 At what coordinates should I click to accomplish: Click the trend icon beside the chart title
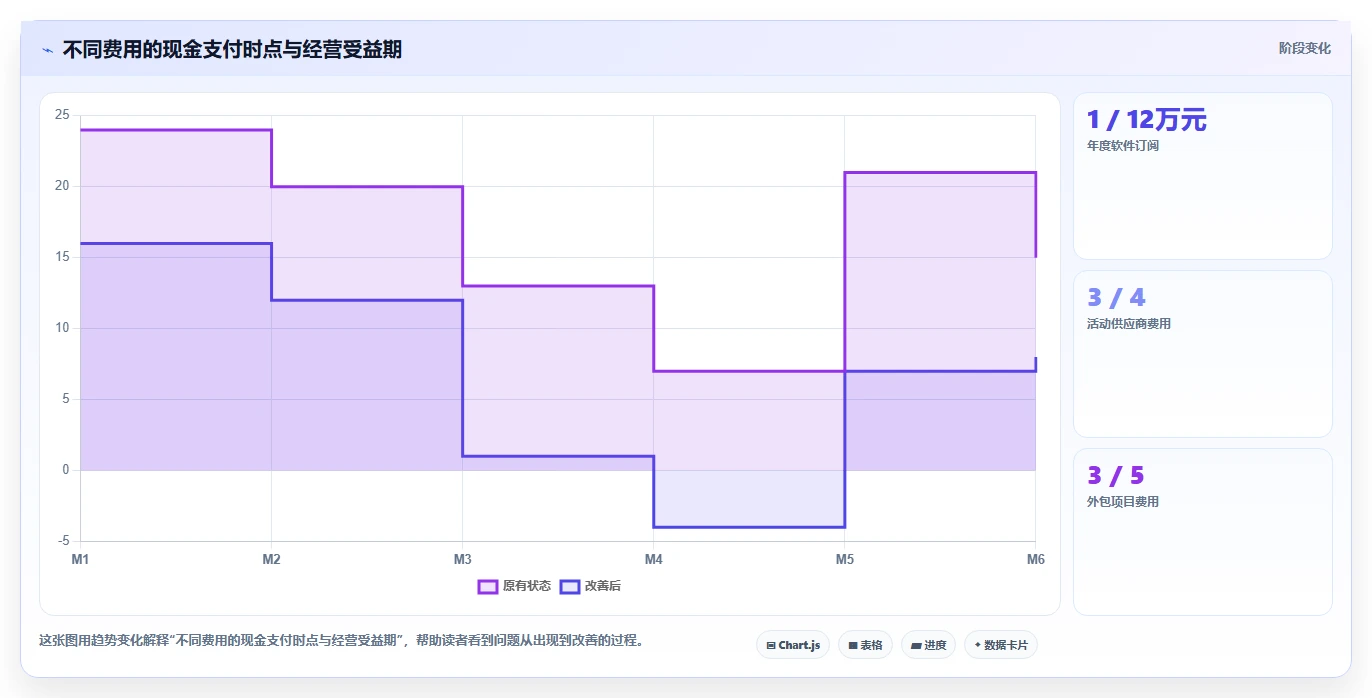(47, 49)
